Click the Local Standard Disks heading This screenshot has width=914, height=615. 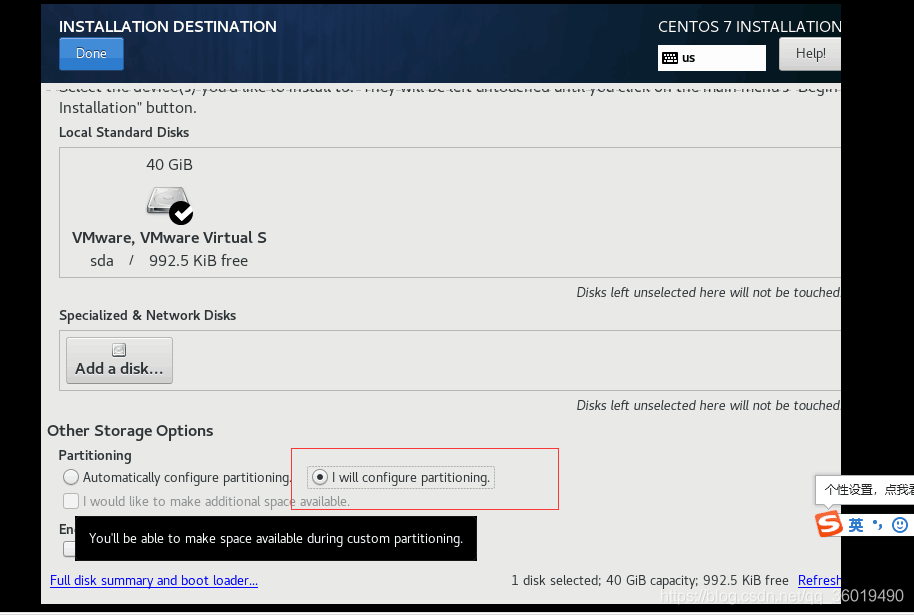[124, 132]
